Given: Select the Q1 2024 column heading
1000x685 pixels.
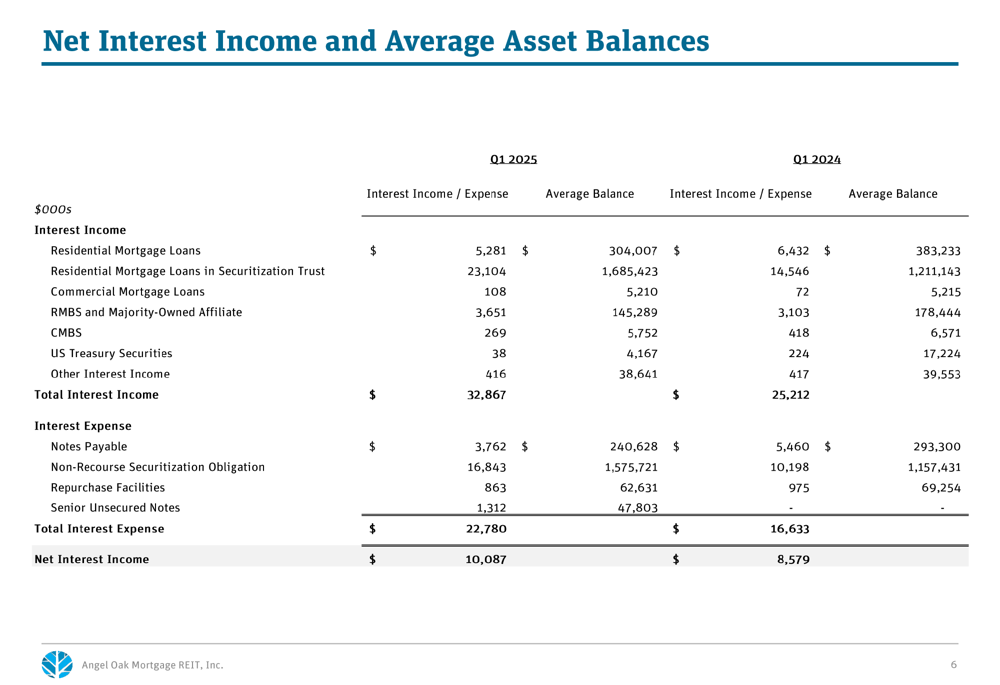Looking at the screenshot, I should [x=817, y=159].
